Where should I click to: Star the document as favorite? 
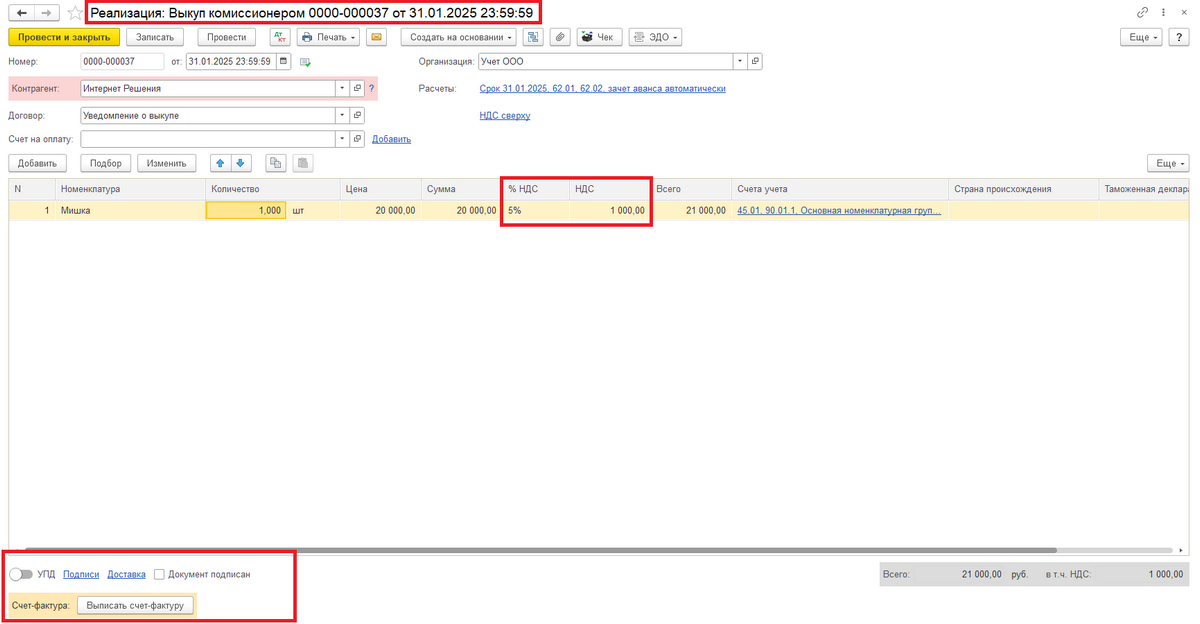coord(75,13)
